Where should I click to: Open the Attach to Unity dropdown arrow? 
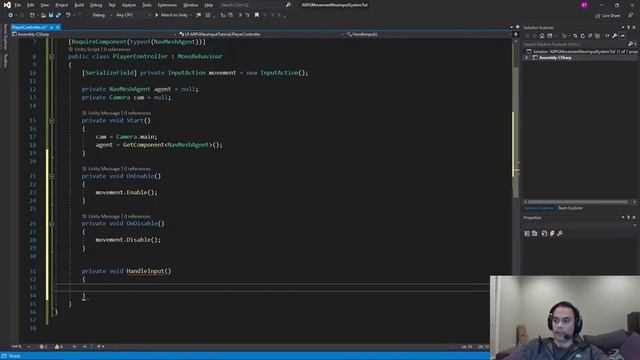point(191,15)
